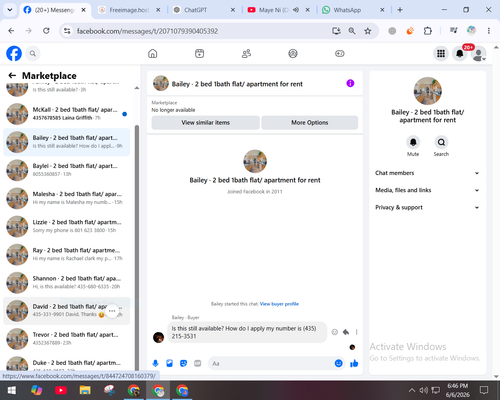Open the Windows Start menu
This screenshot has height=400, width=500.
click(12, 390)
